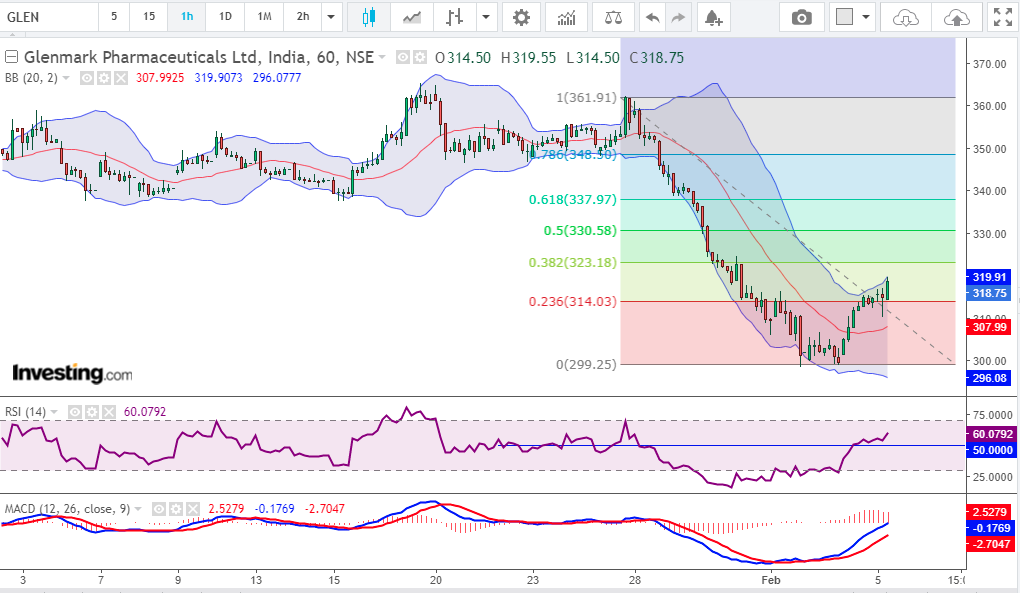The image size is (1020, 593).
Task: Remove the RSI (14) indicator
Action: tap(109, 412)
